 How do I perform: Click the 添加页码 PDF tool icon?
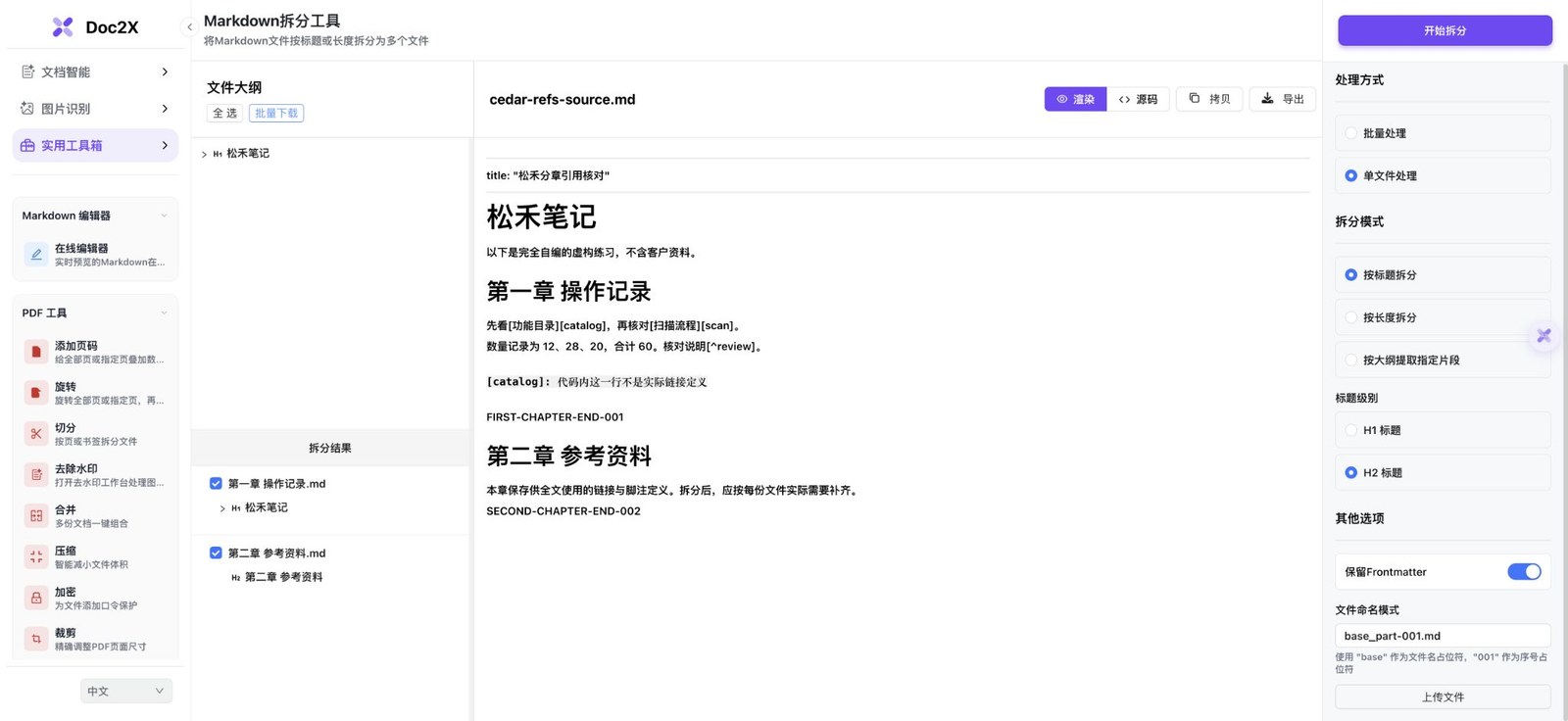pyautogui.click(x=36, y=352)
